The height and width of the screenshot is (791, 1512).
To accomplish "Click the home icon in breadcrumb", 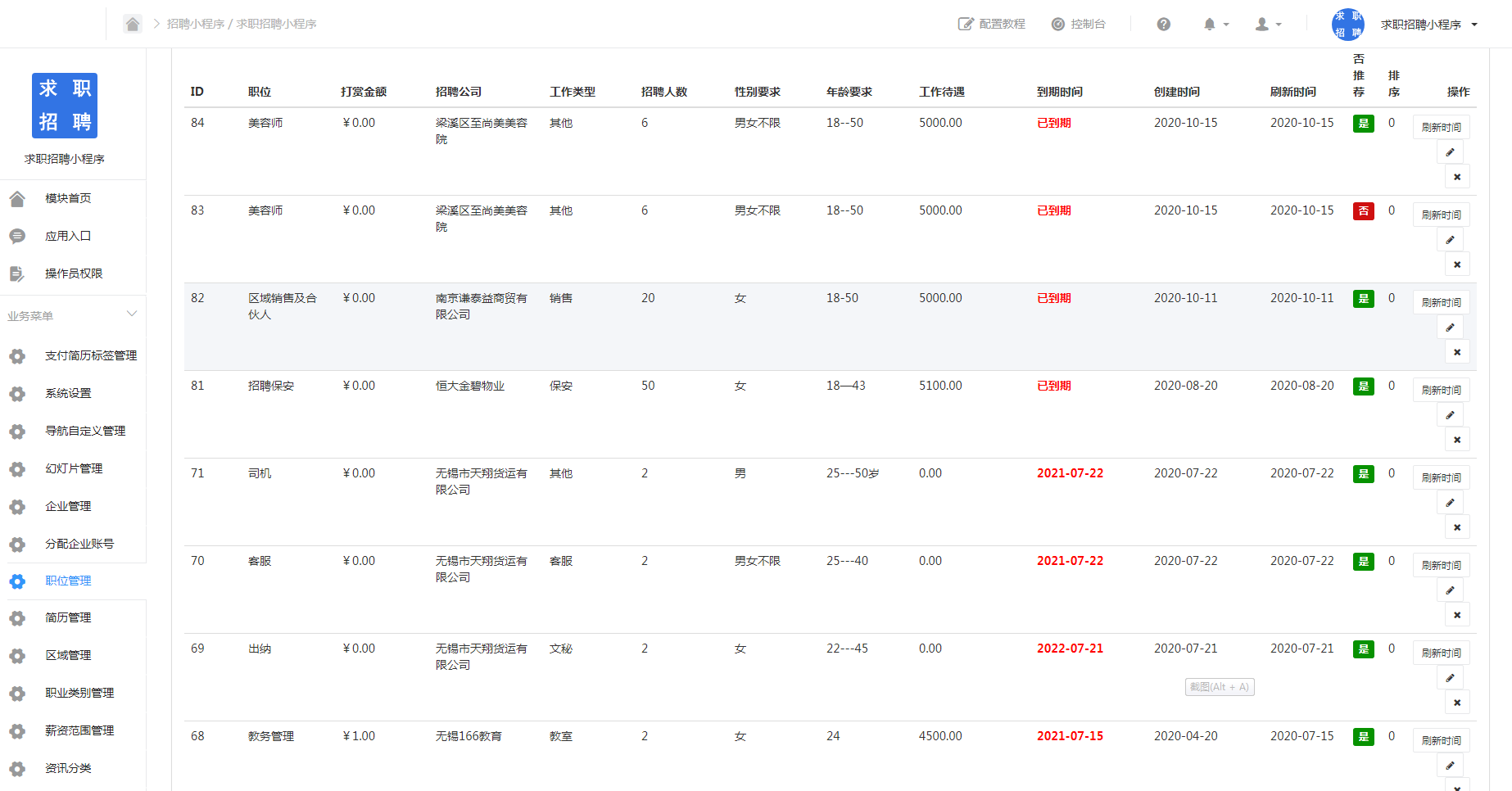I will coord(133,24).
